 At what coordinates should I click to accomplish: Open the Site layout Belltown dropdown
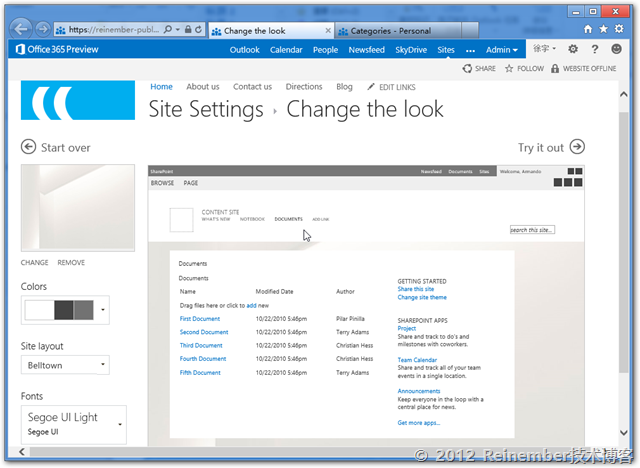(65, 365)
